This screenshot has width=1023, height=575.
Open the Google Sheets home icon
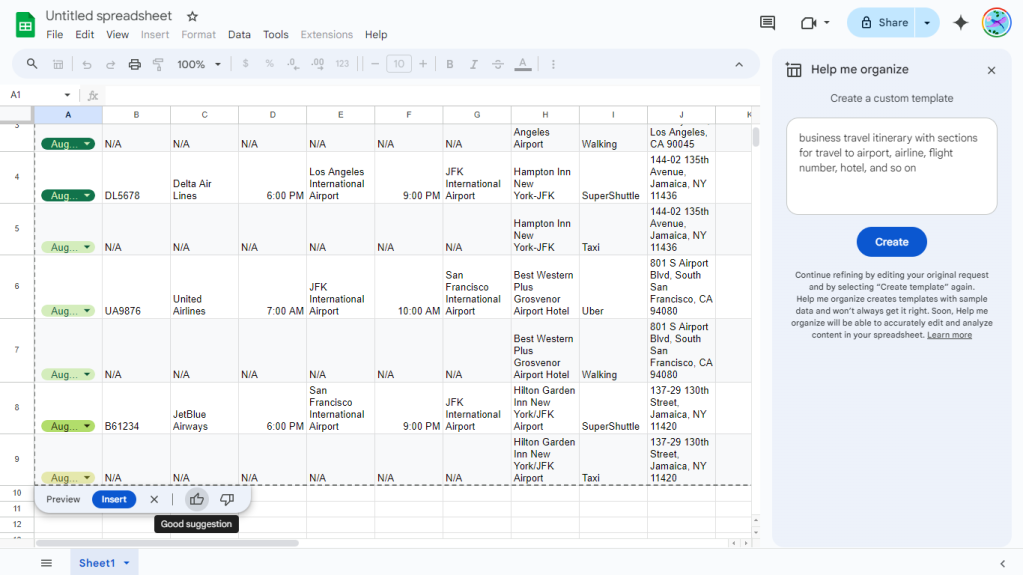(25, 25)
